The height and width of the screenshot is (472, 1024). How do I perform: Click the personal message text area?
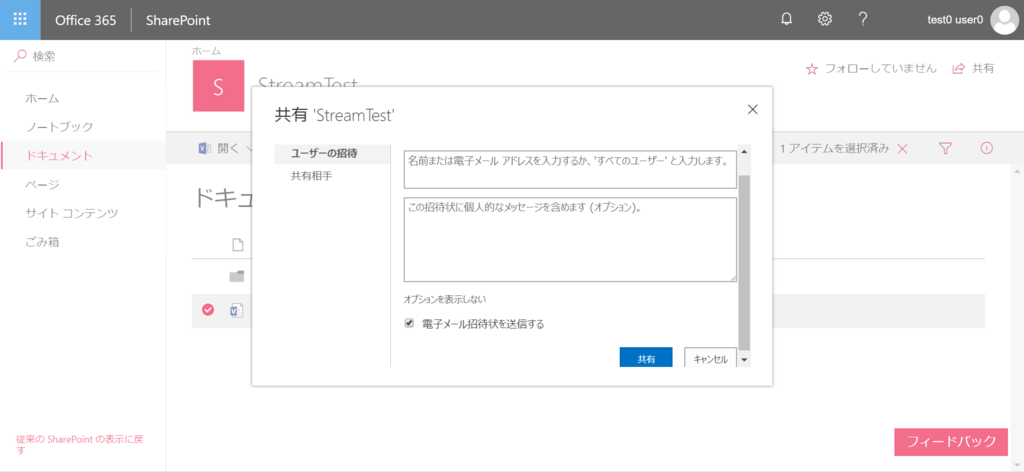click(x=570, y=240)
